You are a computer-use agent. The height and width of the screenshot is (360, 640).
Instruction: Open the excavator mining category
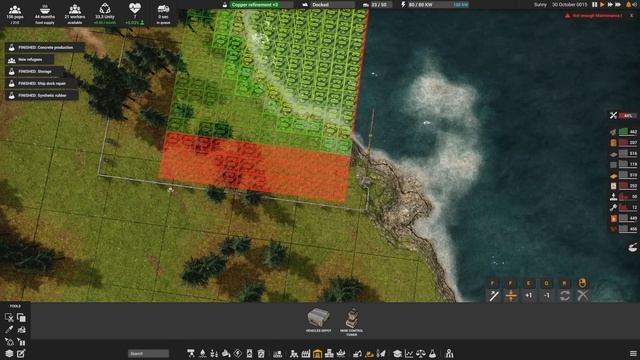357,353
